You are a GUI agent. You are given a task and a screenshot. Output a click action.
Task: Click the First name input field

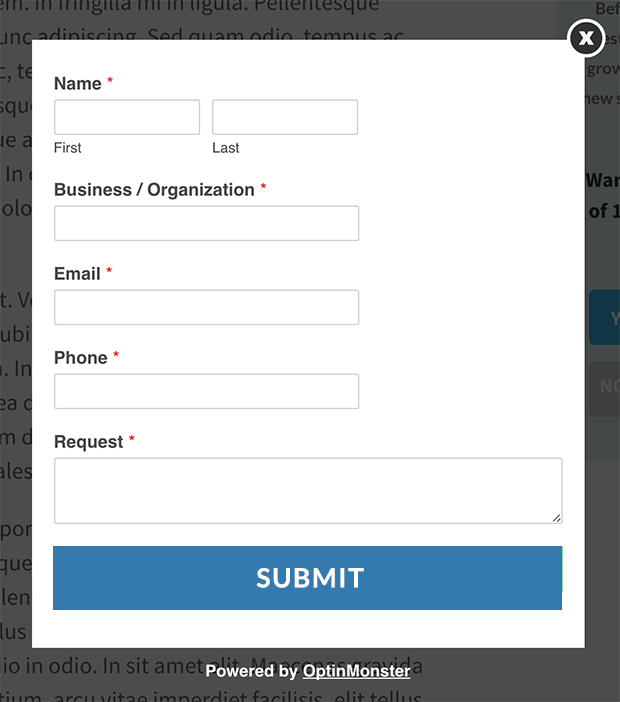coord(127,117)
